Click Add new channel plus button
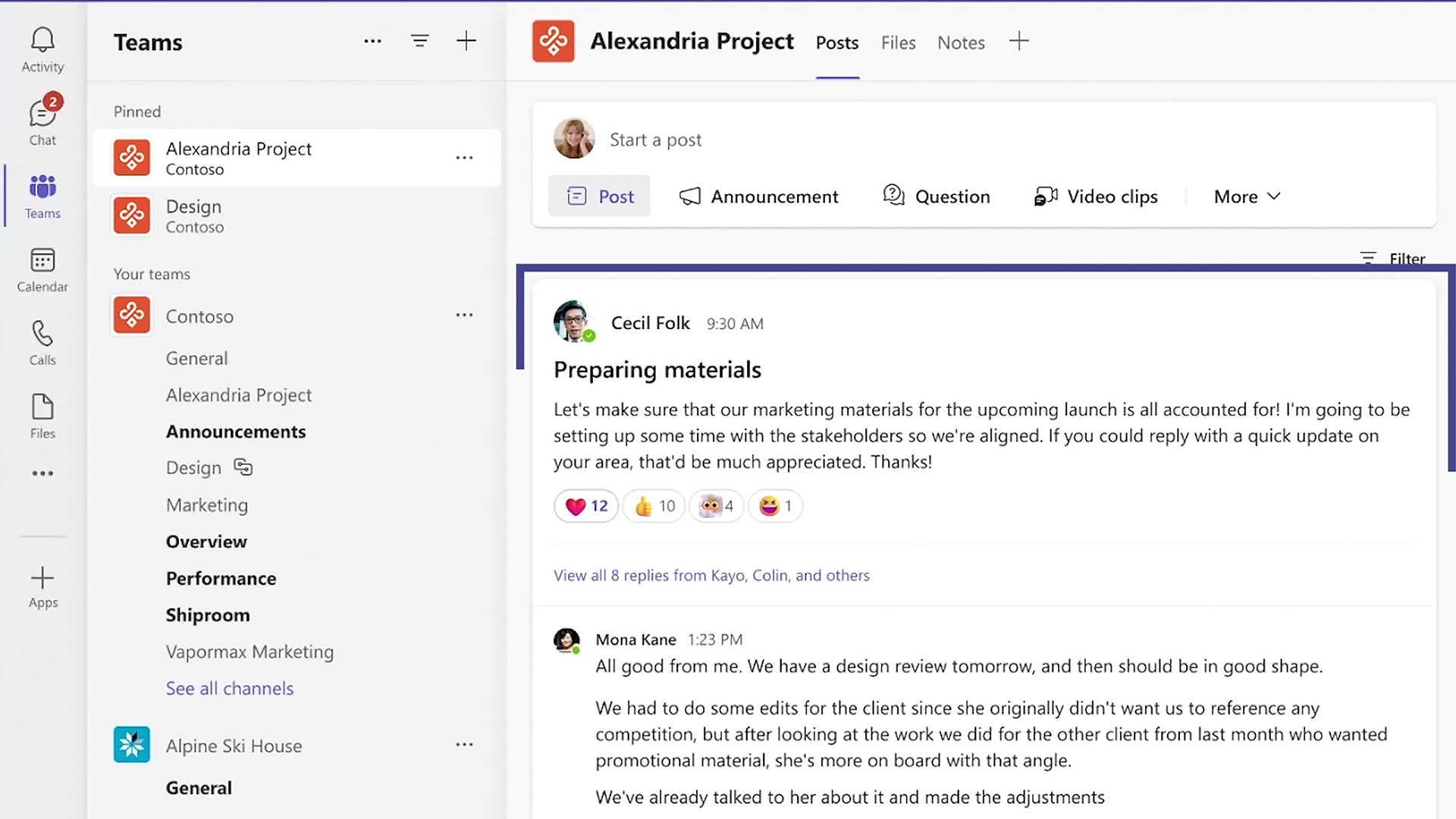The height and width of the screenshot is (819, 1456). point(466,41)
